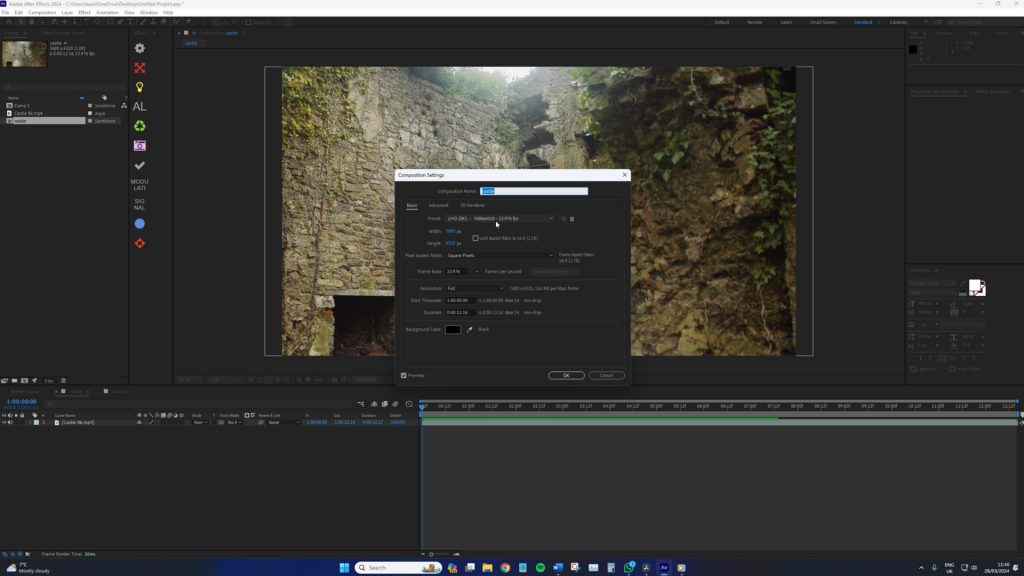Open the Composition menu
Viewport: 1024px width, 576px height.
(42, 12)
